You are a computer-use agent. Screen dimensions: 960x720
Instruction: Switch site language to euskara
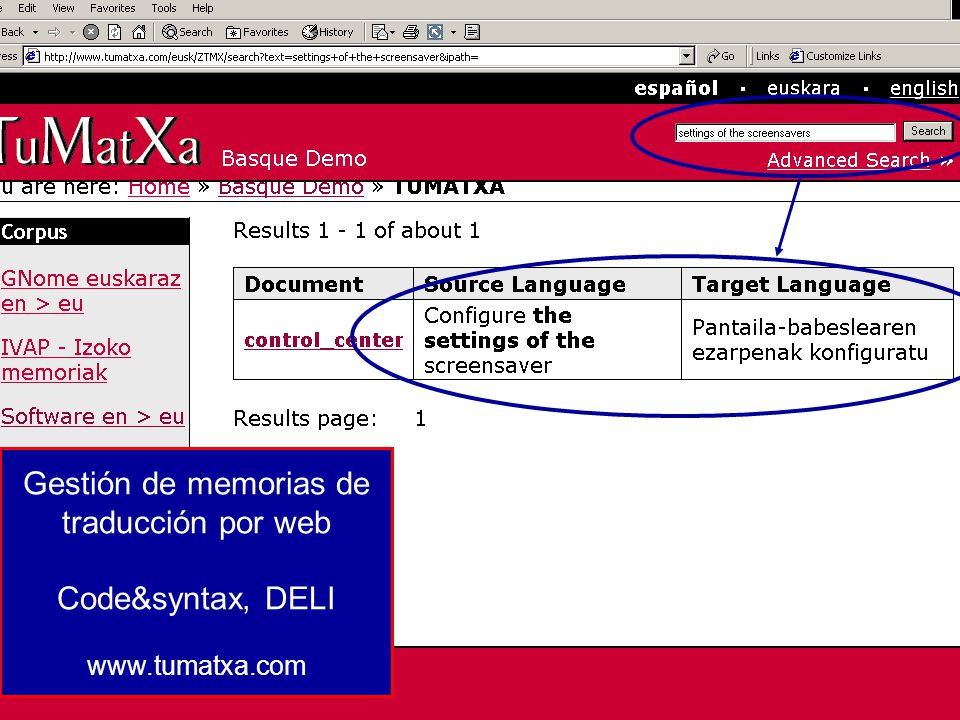click(803, 88)
